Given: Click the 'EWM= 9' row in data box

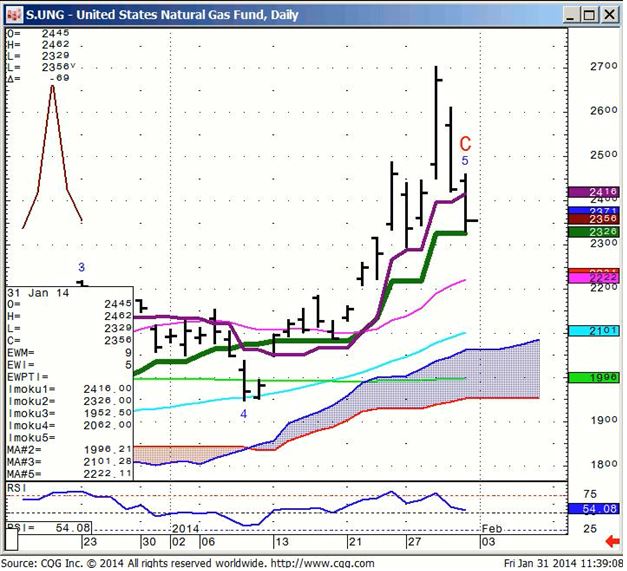Looking at the screenshot, I should click(x=70, y=353).
